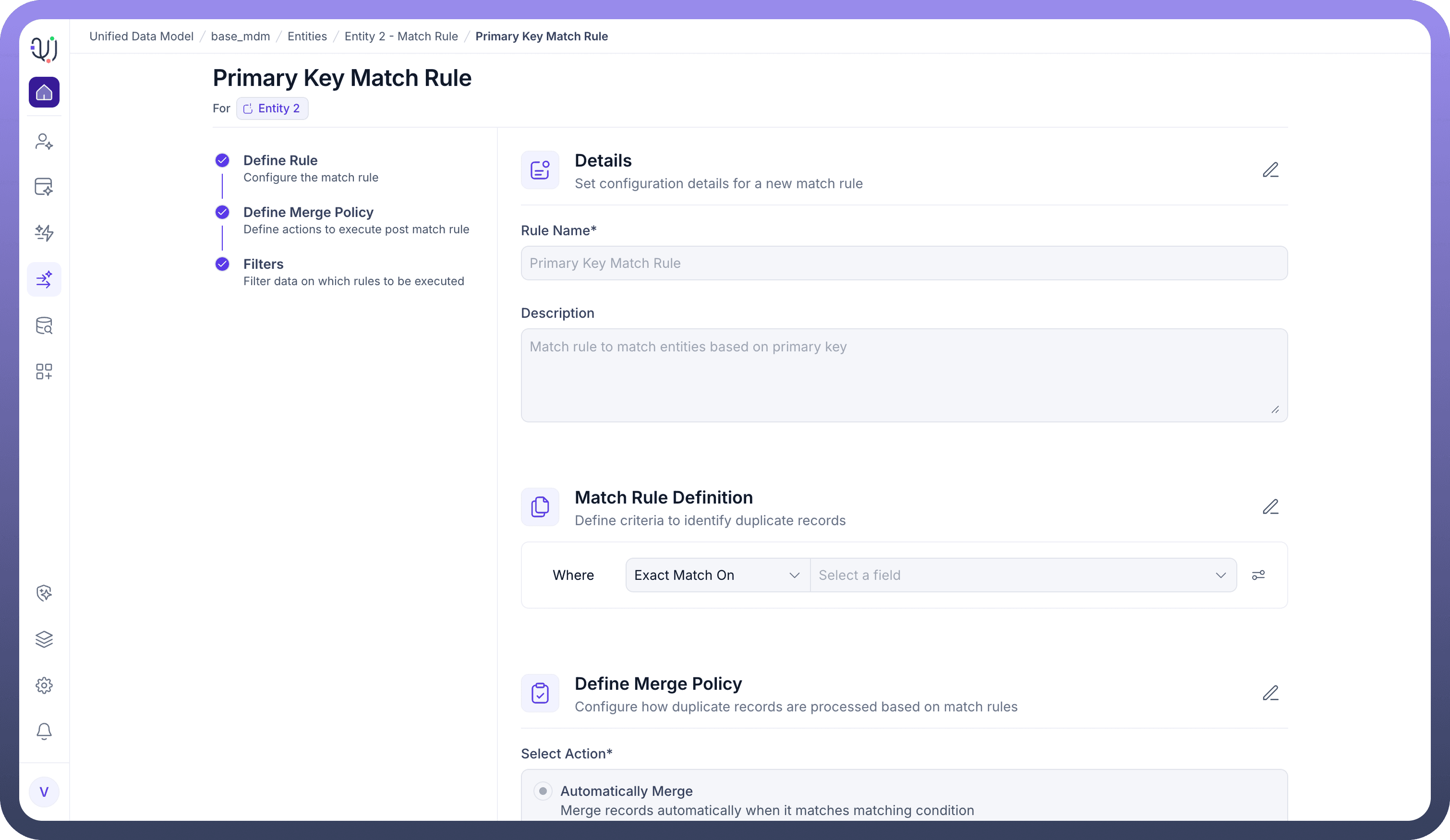Click the stacked layers sidebar icon

tap(44, 639)
